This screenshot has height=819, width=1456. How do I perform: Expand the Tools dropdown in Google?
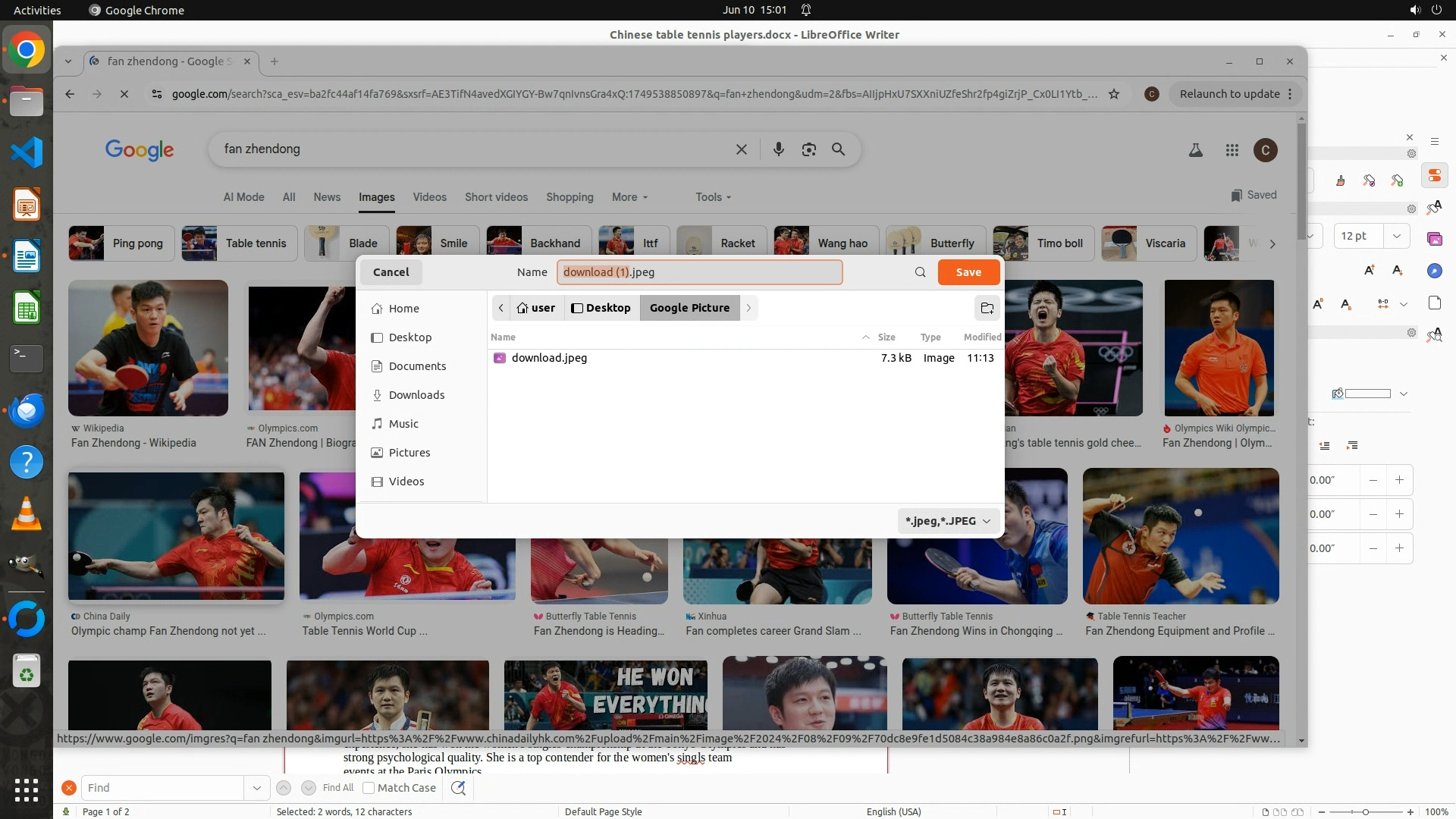713,197
